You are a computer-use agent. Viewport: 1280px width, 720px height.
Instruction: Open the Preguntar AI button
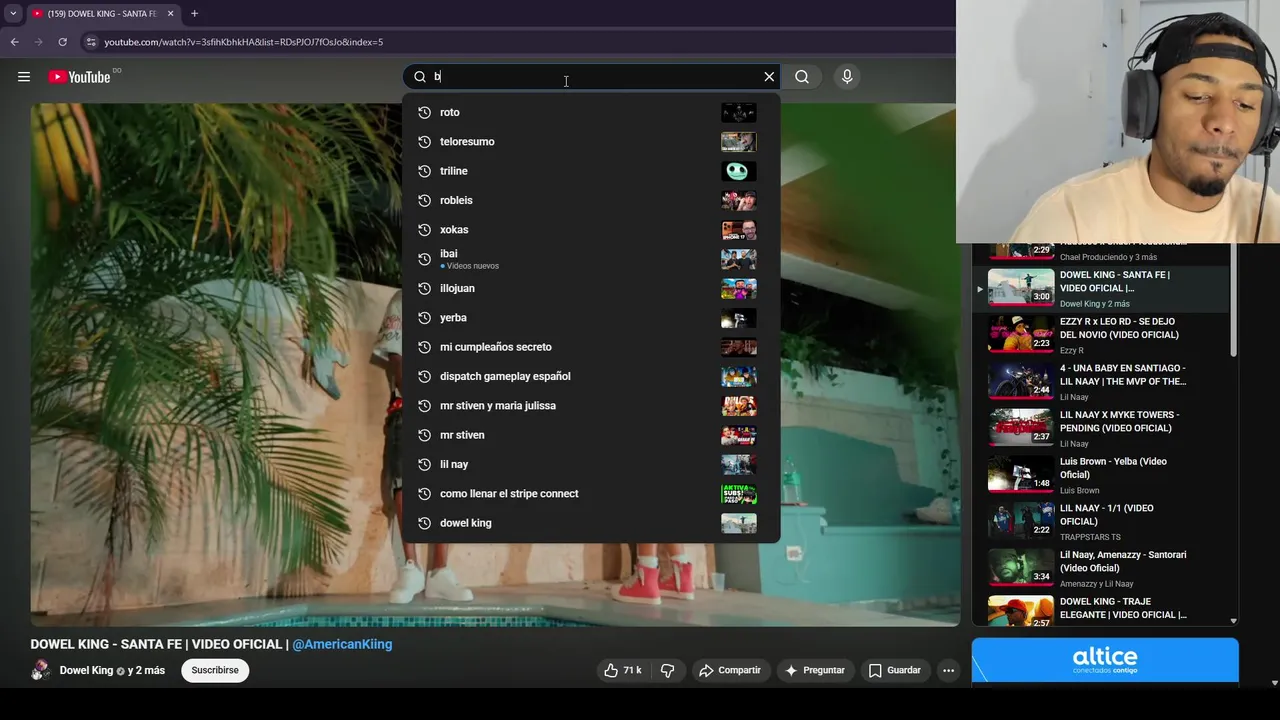815,670
